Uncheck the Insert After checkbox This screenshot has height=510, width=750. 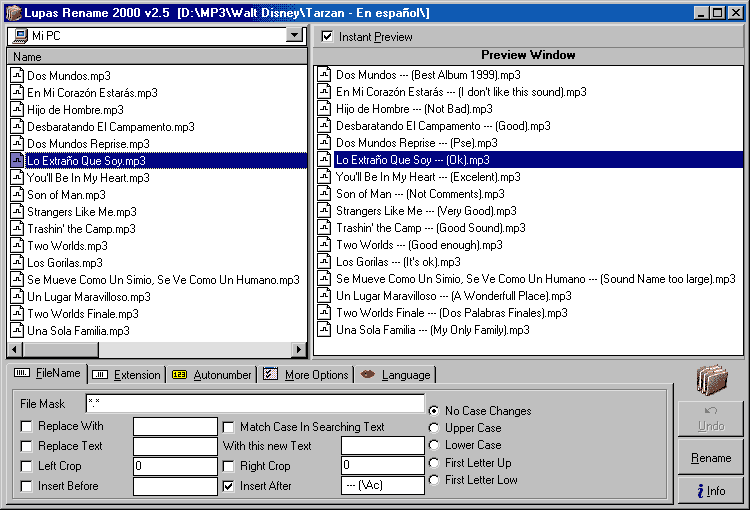pos(229,486)
